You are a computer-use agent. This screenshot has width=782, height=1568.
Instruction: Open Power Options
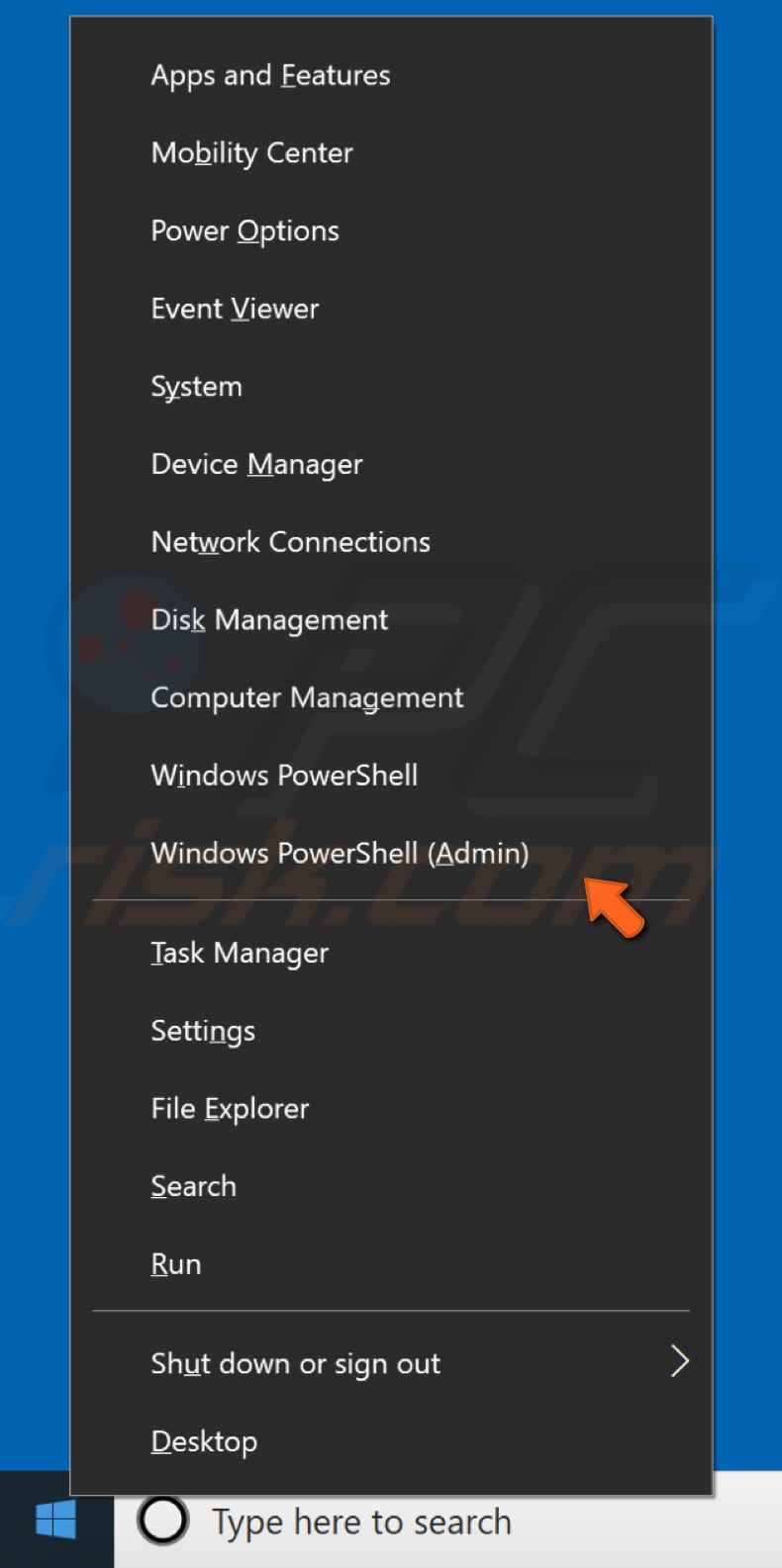(244, 231)
